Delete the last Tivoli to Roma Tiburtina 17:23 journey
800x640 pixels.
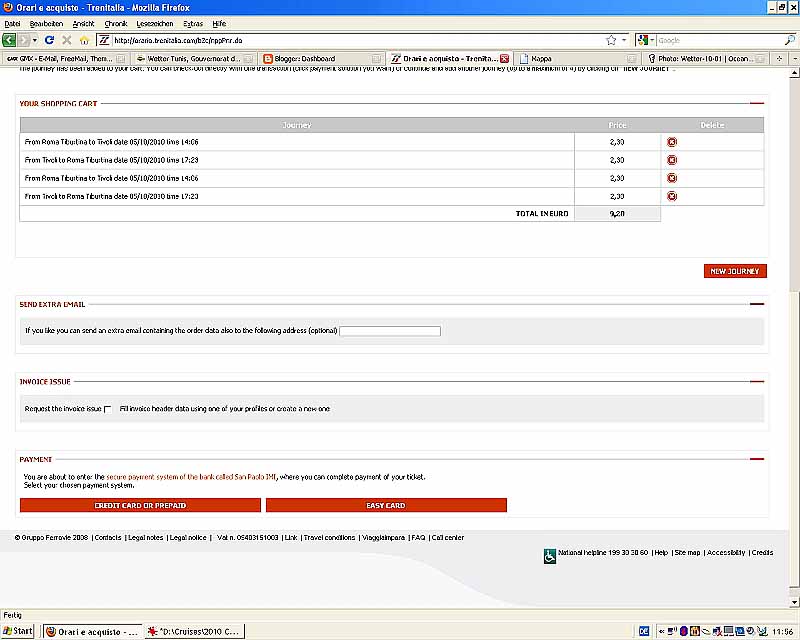tap(672, 196)
